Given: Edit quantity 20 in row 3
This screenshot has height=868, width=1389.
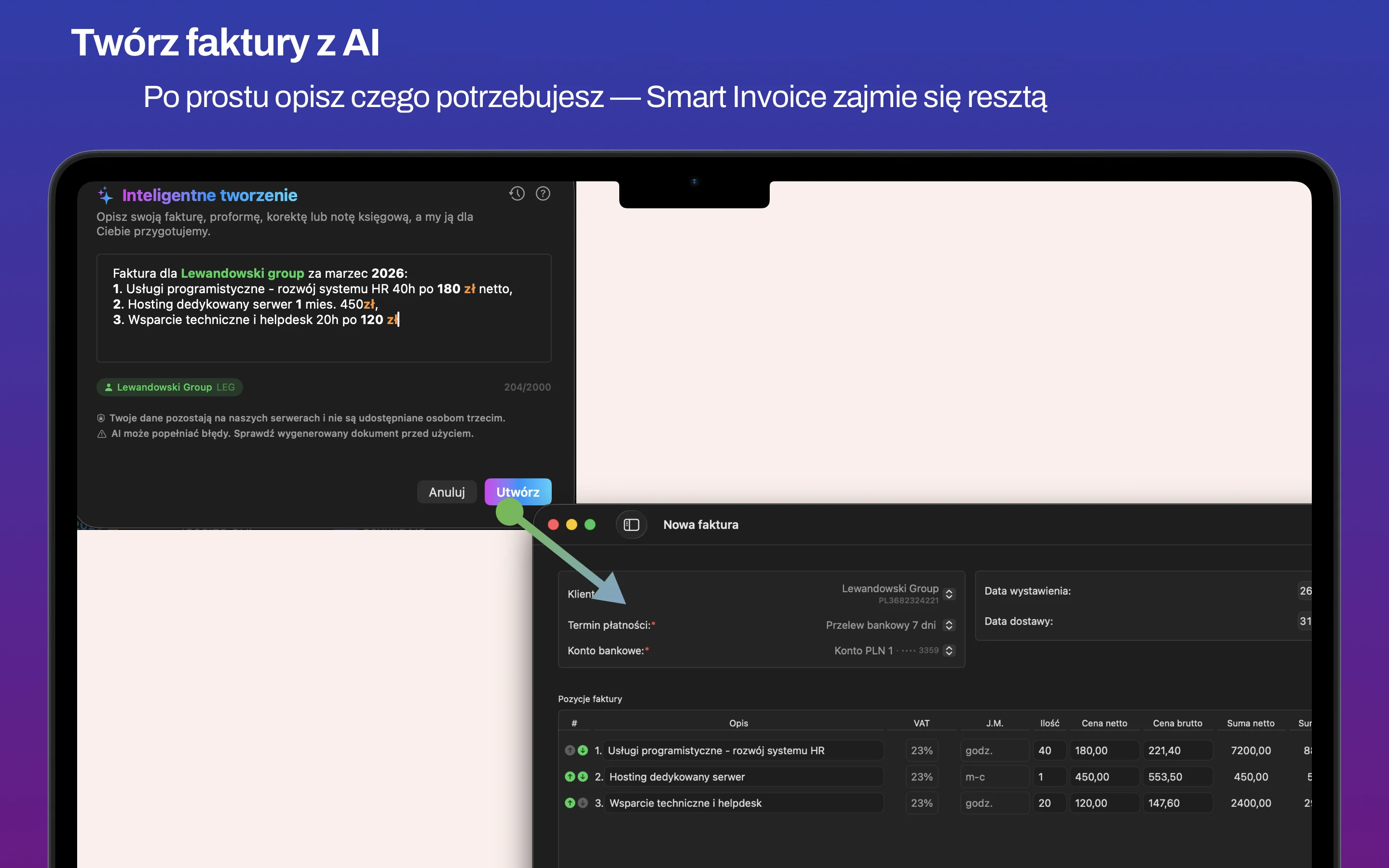Looking at the screenshot, I should point(1050,803).
